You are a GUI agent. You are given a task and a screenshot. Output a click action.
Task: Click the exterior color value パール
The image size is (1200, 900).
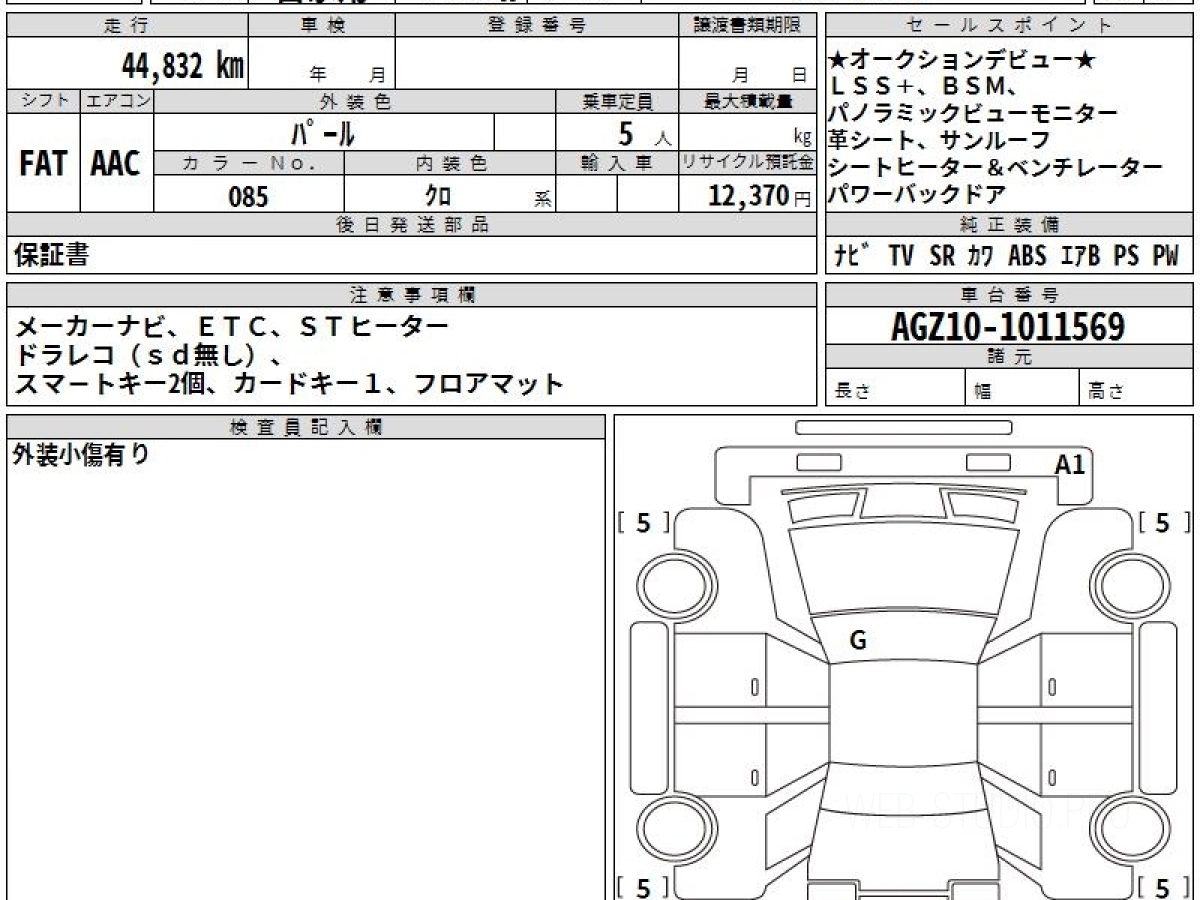point(322,132)
